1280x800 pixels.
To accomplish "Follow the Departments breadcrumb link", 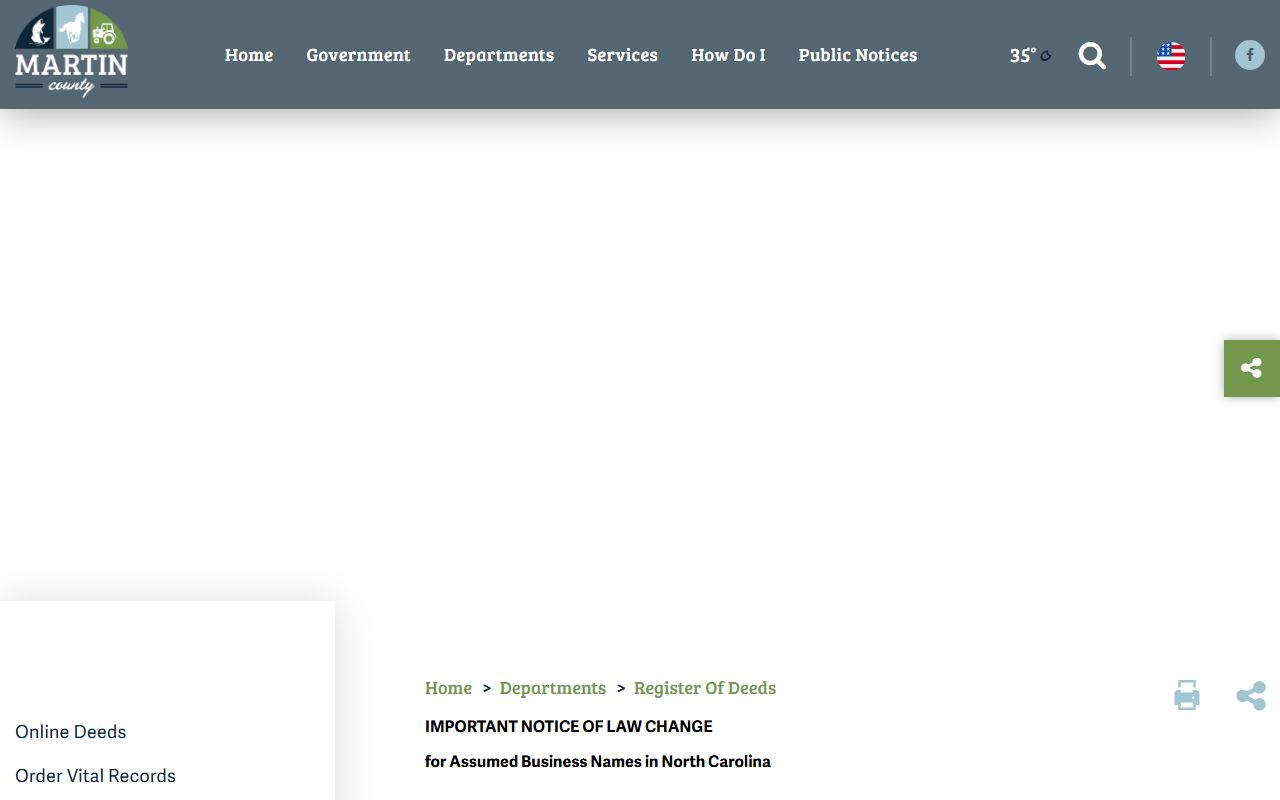I will (x=553, y=688).
